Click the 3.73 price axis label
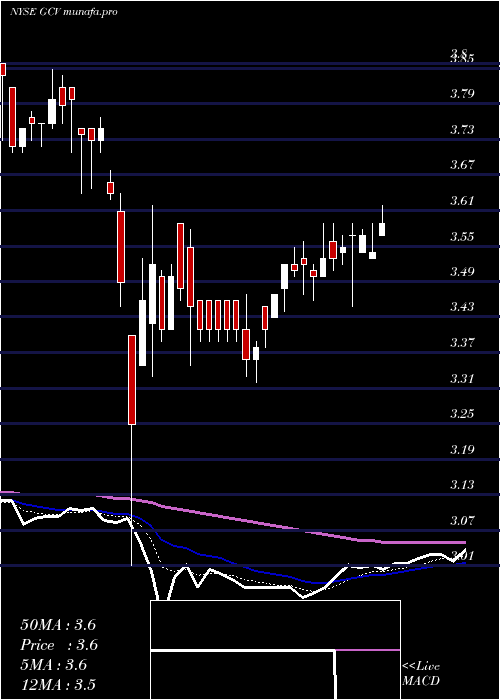The width and height of the screenshot is (500, 700). coord(462,129)
